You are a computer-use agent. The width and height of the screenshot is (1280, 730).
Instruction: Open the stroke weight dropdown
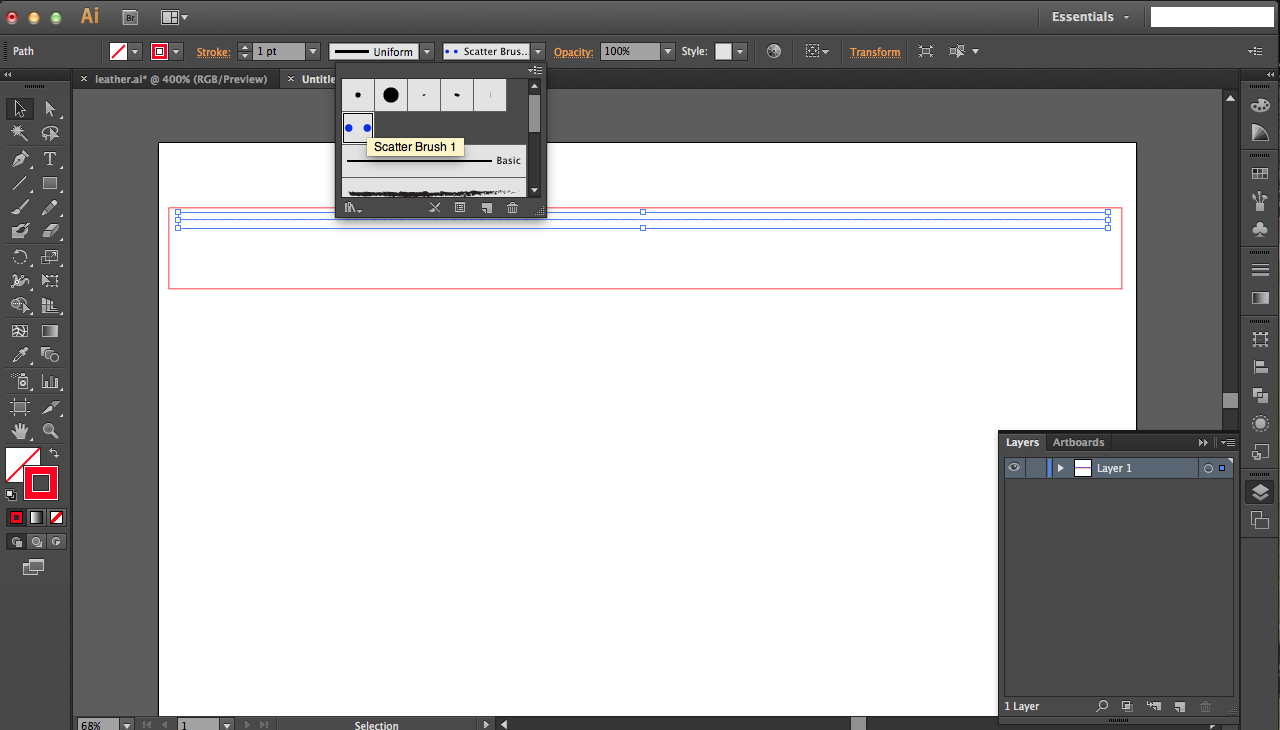[x=312, y=51]
